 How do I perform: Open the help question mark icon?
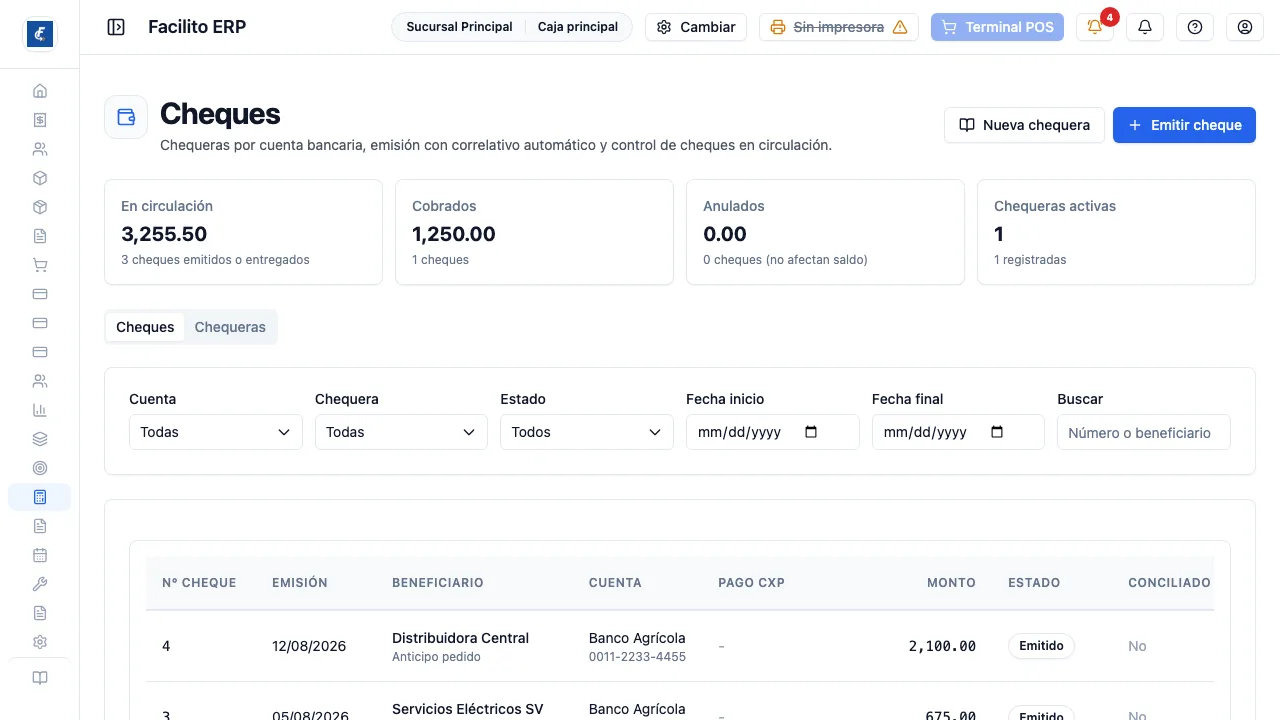pos(1195,27)
